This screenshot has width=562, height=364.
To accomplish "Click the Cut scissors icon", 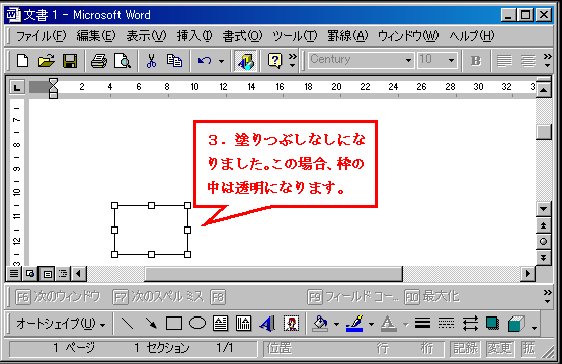I will tap(151, 61).
